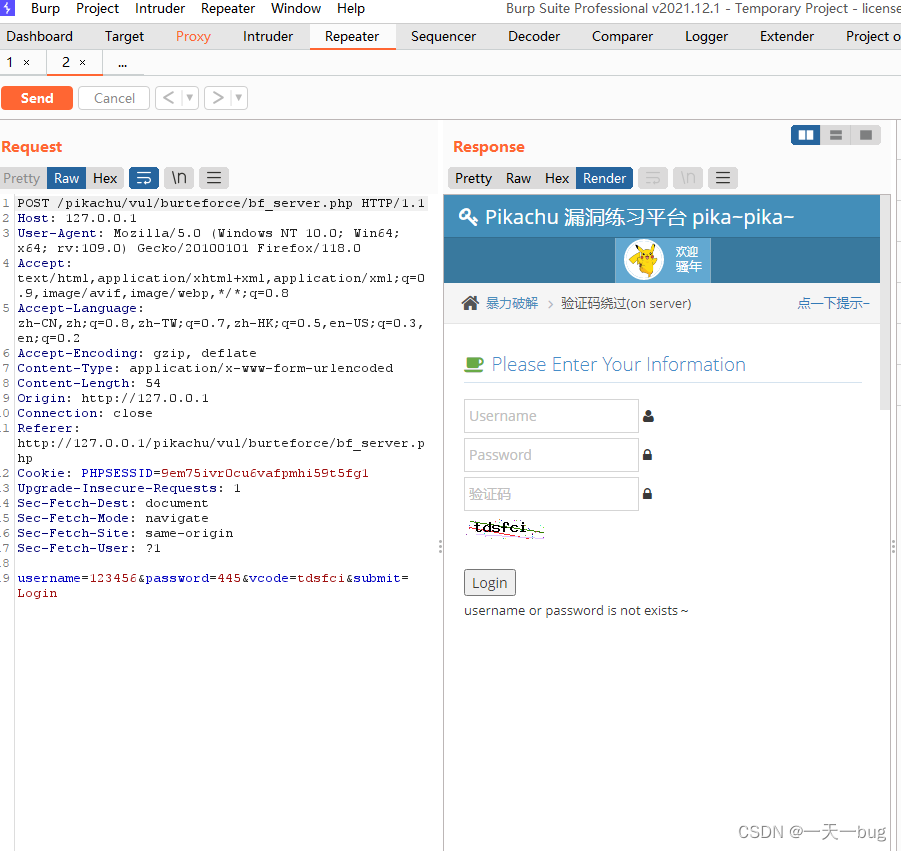Click the Pikachu avatar image
This screenshot has width=901, height=851.
(x=644, y=260)
